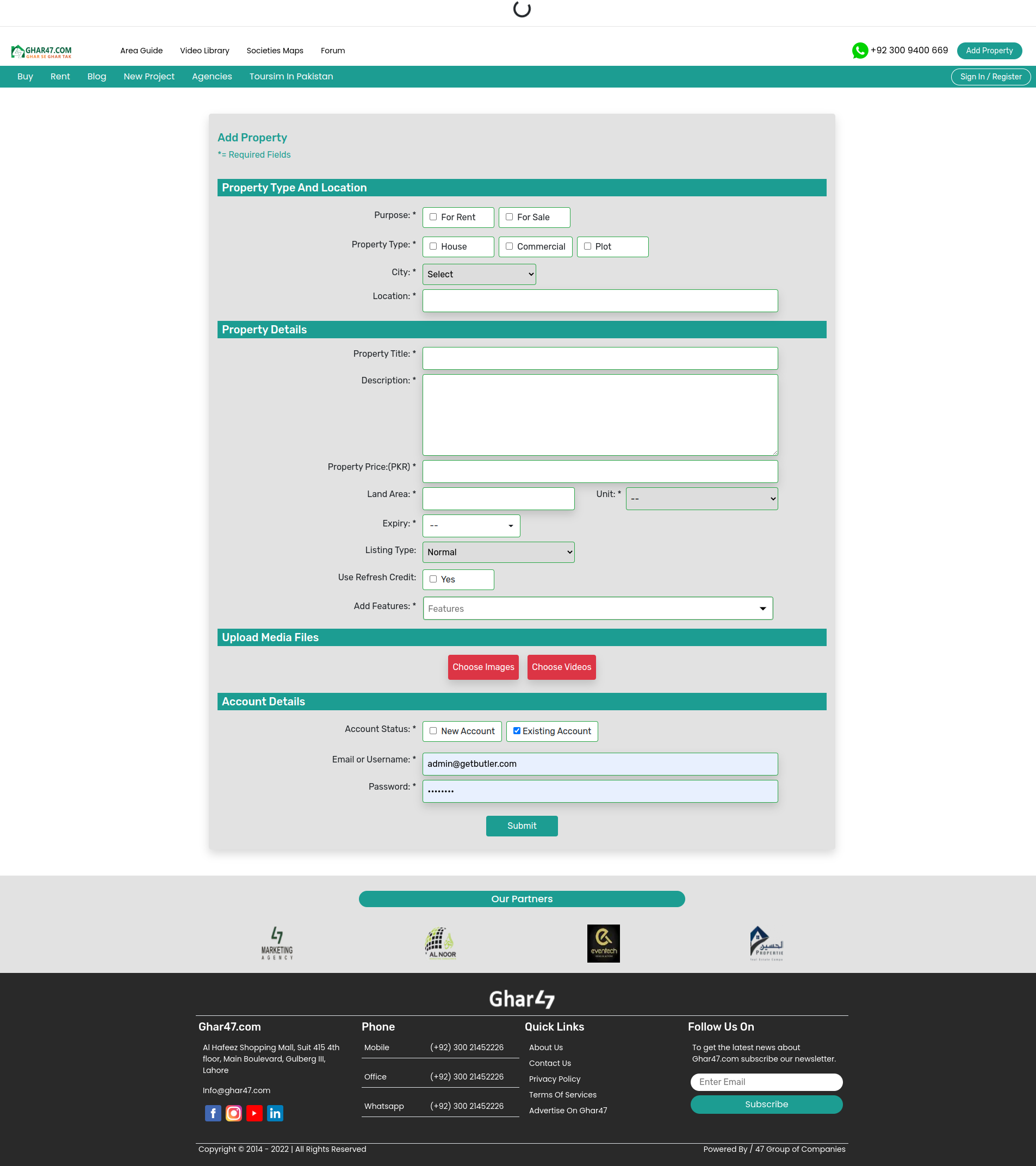
Task: Tick the Commercial property type checkbox
Action: [509, 246]
